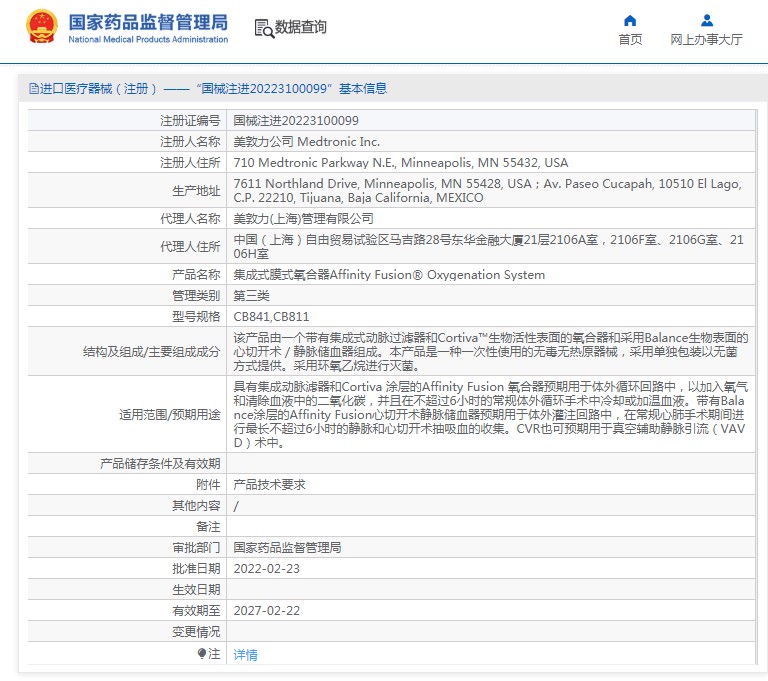Click the 国家药品监督管理局 site title
The height and width of the screenshot is (681, 768).
[148, 21]
